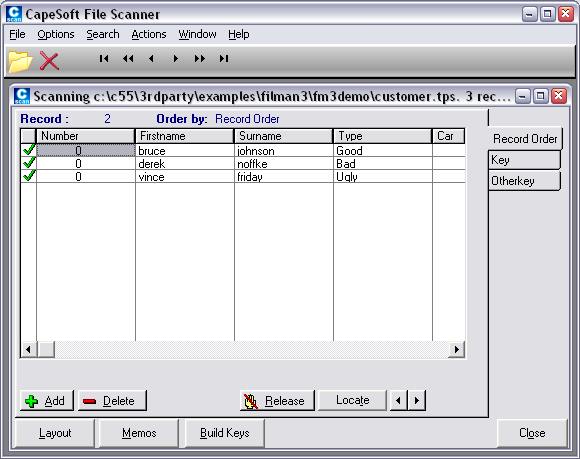Jump to first record toolbar arrow
This screenshot has width=580, height=459.
(x=104, y=58)
